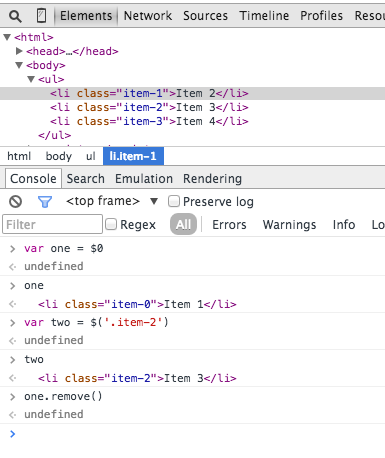Collapse the ul element node
The width and height of the screenshot is (385, 458).
31,79
